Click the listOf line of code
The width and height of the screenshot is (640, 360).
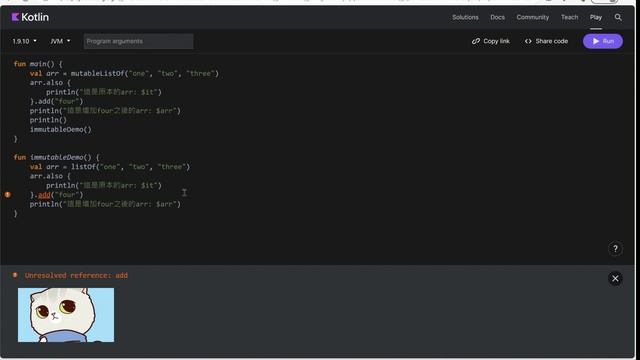(110, 167)
